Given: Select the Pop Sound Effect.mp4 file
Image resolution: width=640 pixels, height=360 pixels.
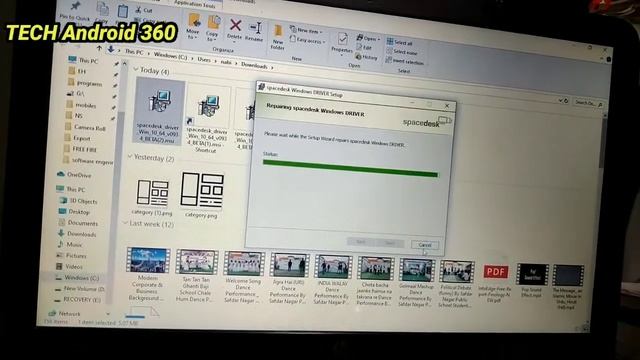Looking at the screenshot, I should pyautogui.click(x=532, y=280).
